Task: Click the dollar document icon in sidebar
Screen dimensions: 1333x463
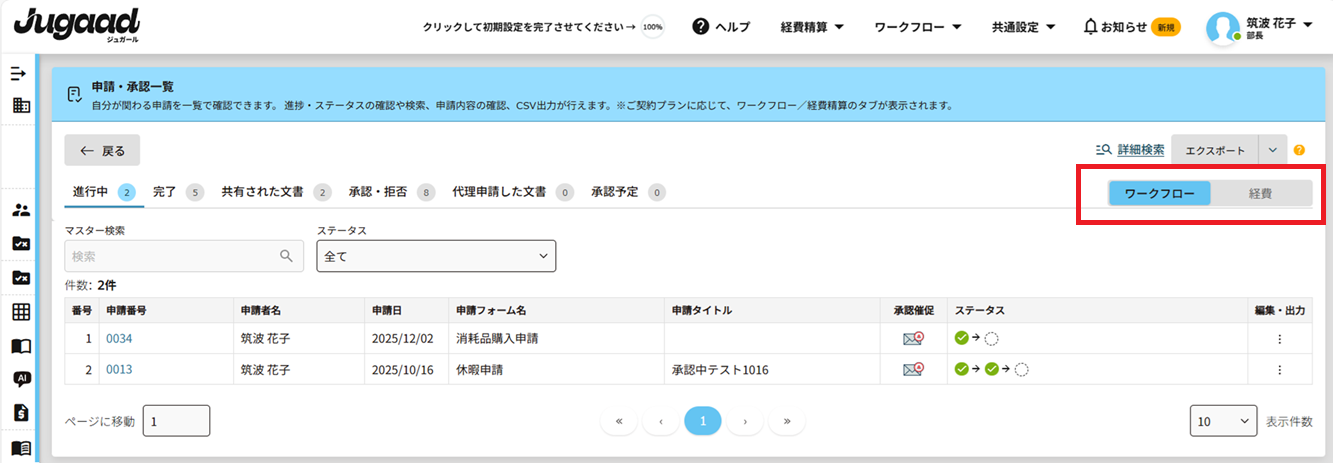Action: (21, 412)
